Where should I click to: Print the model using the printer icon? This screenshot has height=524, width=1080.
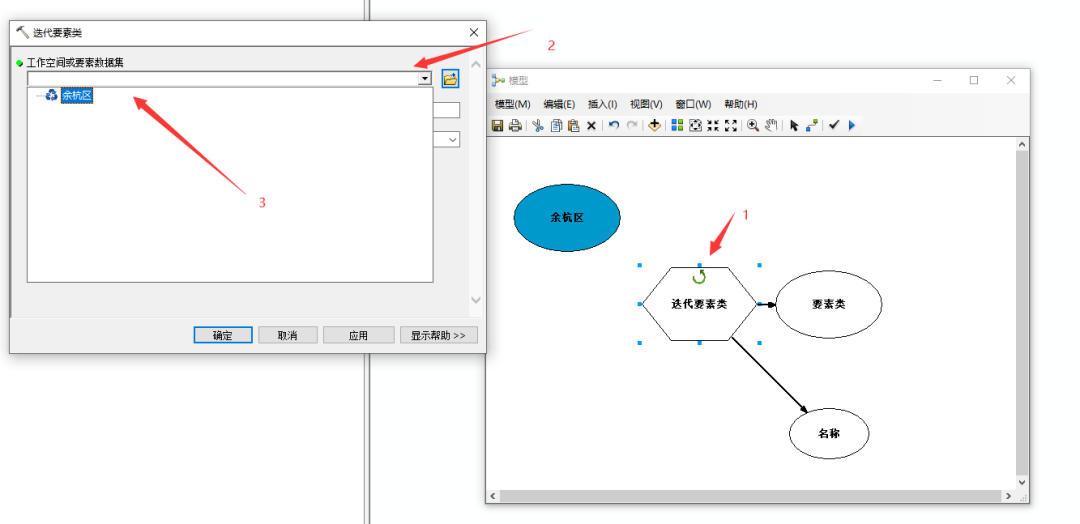click(515, 125)
